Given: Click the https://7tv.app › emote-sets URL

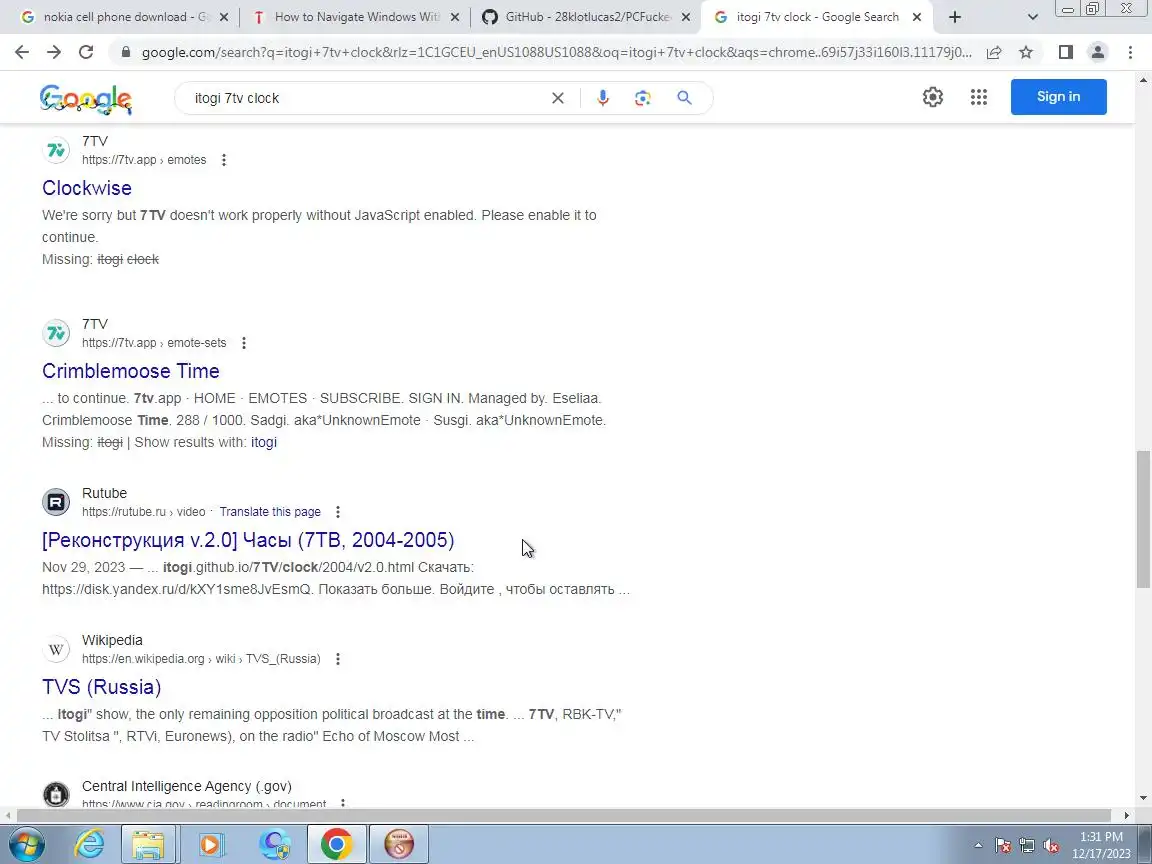Looking at the screenshot, I should point(154,343).
